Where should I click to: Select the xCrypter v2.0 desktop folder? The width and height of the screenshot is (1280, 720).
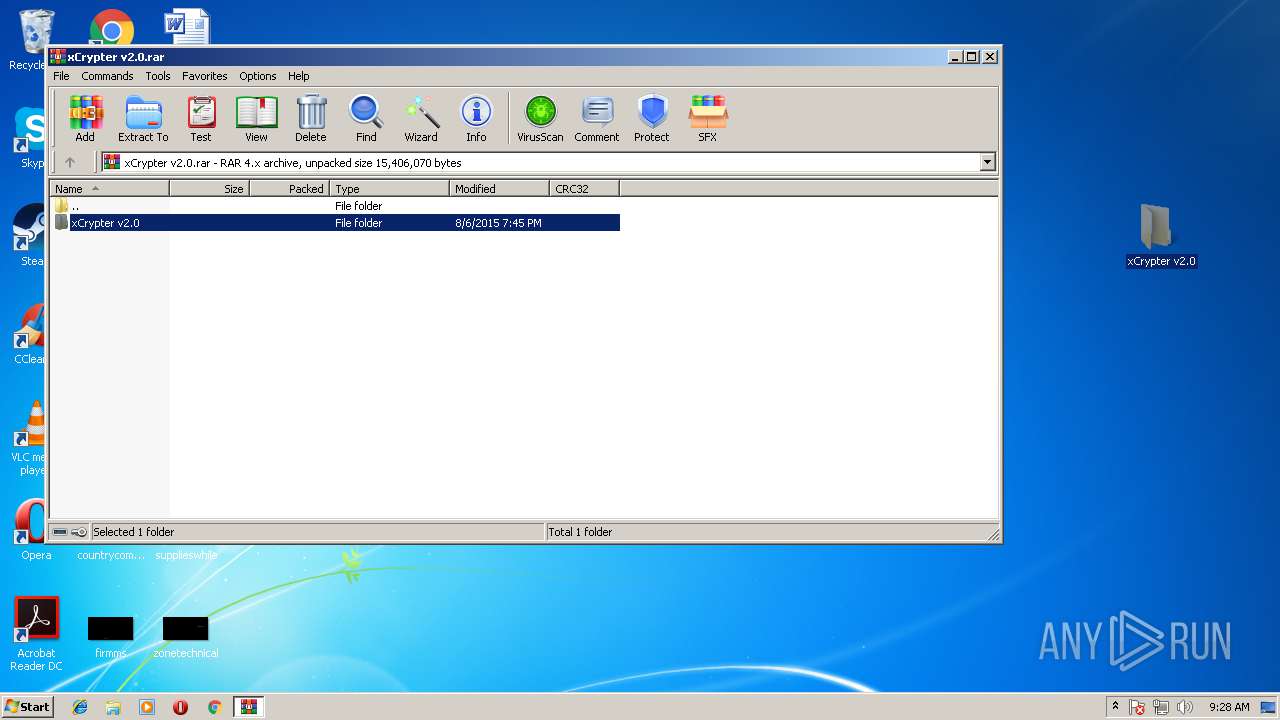tap(1161, 236)
